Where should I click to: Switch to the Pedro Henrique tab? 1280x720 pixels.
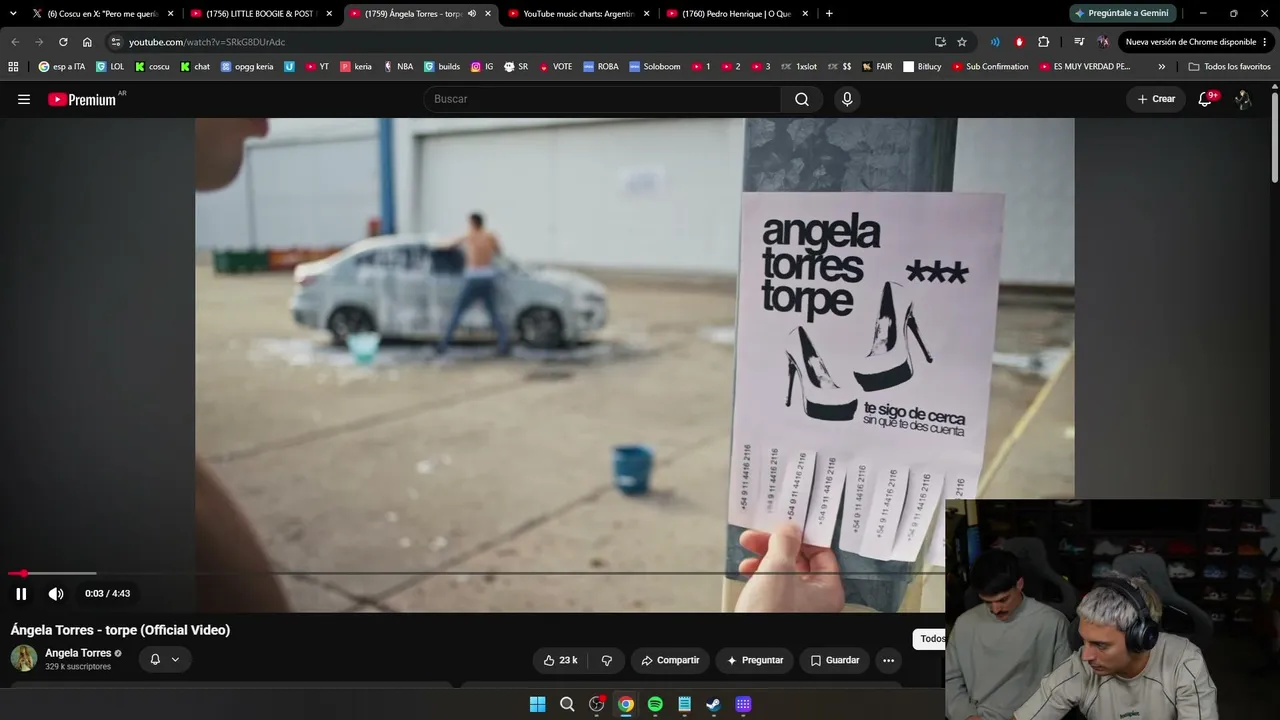click(738, 13)
